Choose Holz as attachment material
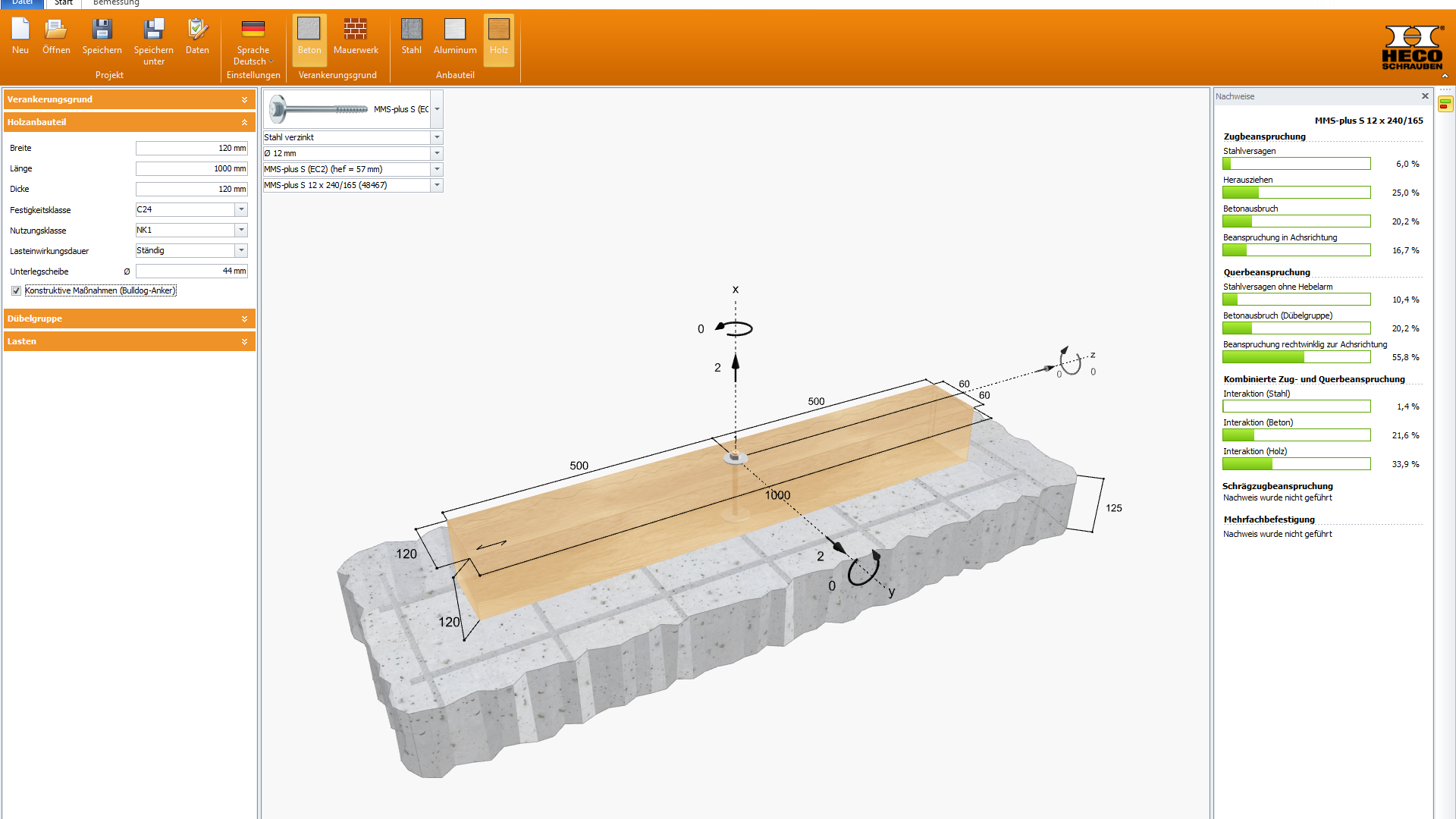 pyautogui.click(x=499, y=40)
